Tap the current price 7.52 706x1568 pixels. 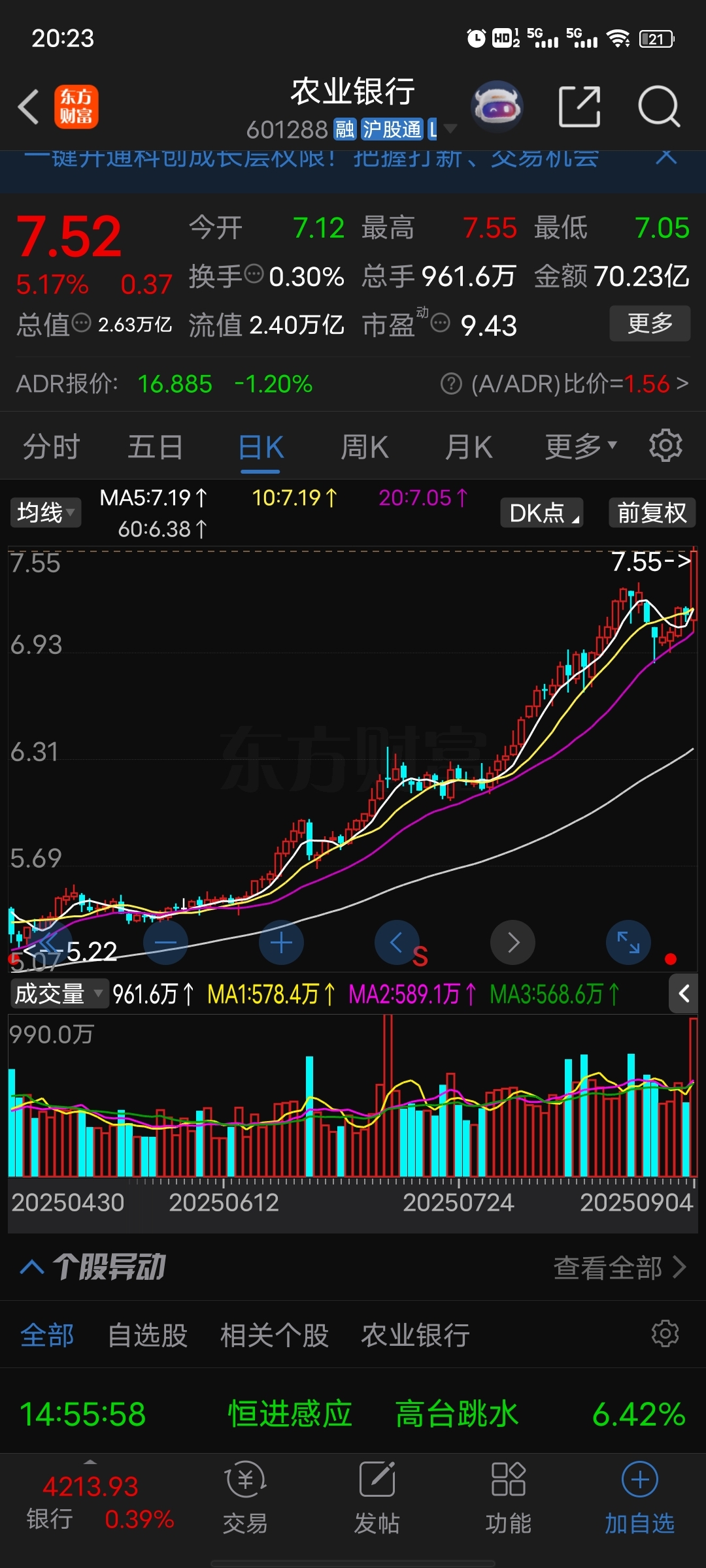tap(69, 237)
